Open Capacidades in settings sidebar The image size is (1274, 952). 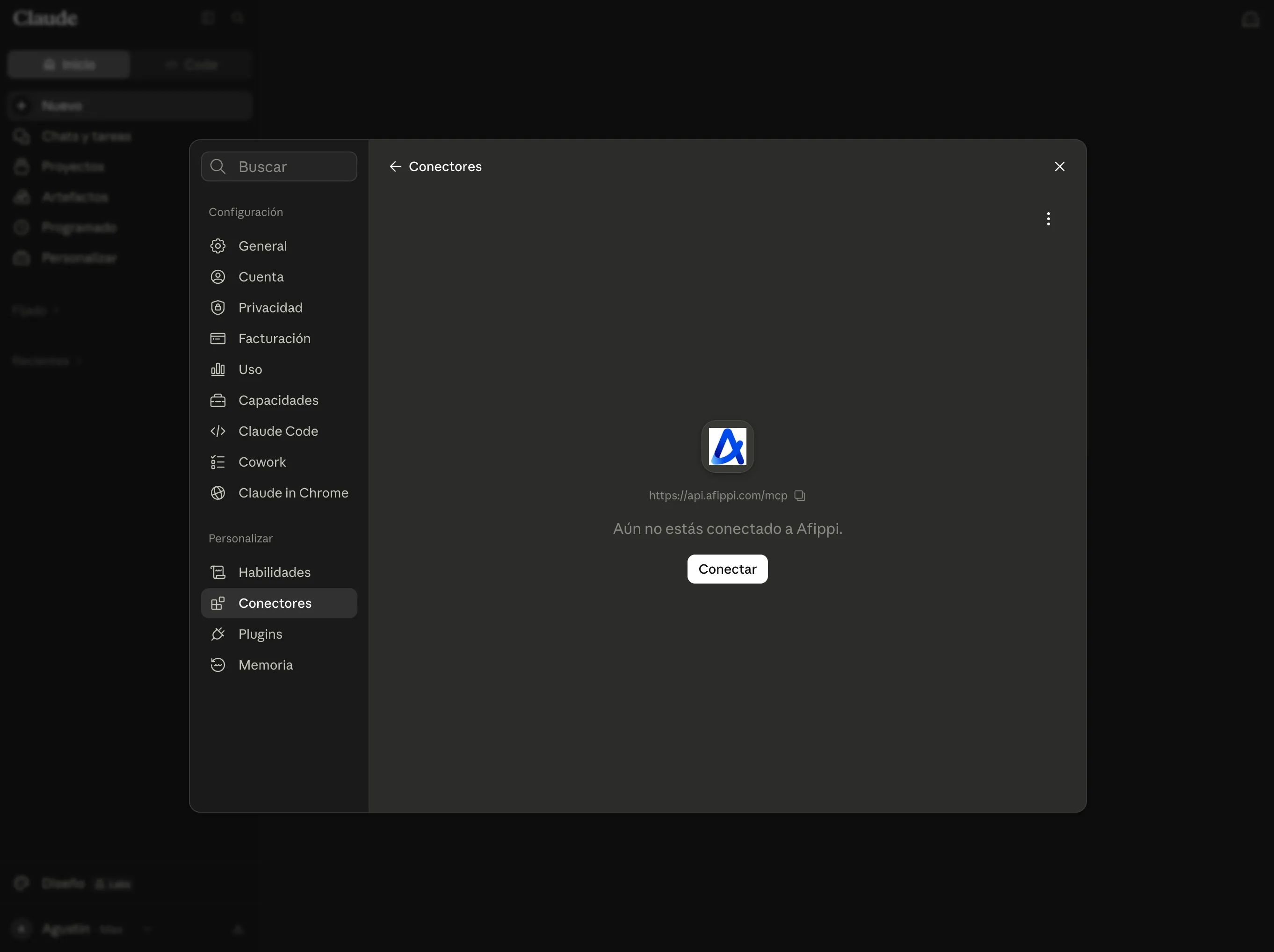(x=279, y=400)
